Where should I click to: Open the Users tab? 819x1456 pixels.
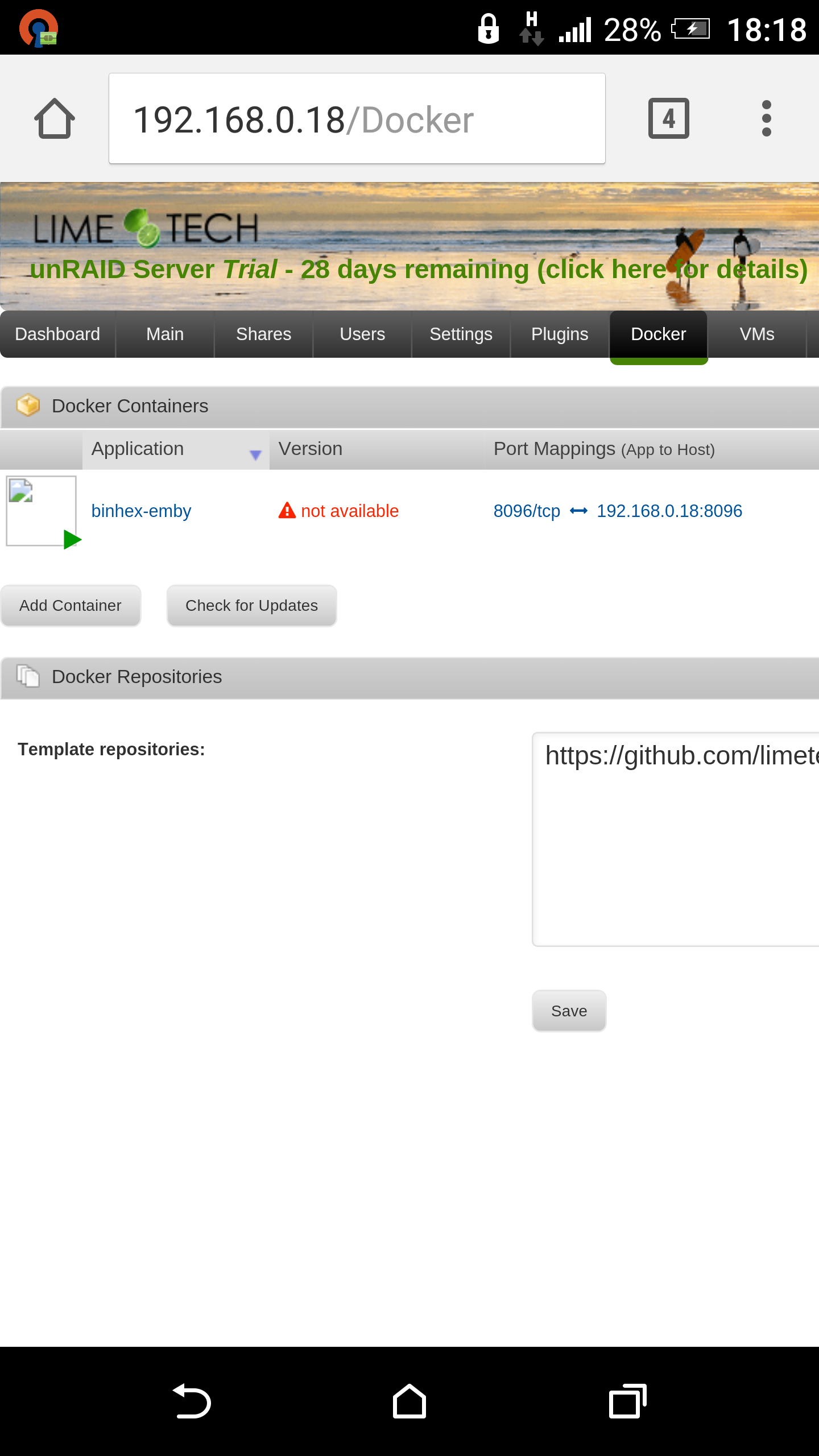(x=362, y=334)
